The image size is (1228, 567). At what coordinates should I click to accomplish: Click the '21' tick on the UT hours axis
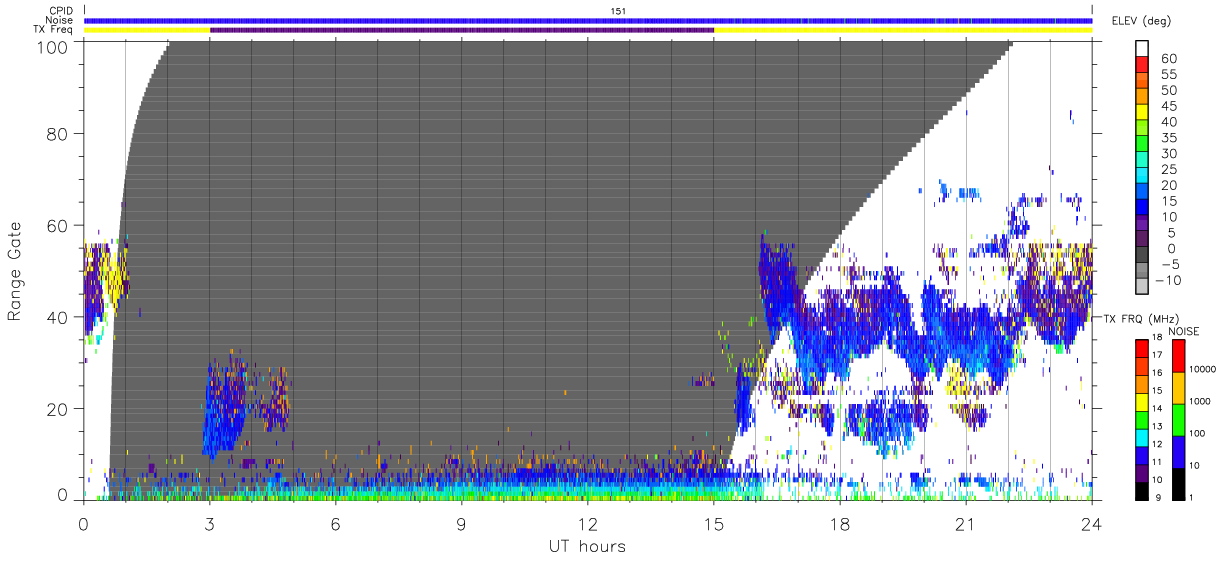pyautogui.click(x=966, y=523)
